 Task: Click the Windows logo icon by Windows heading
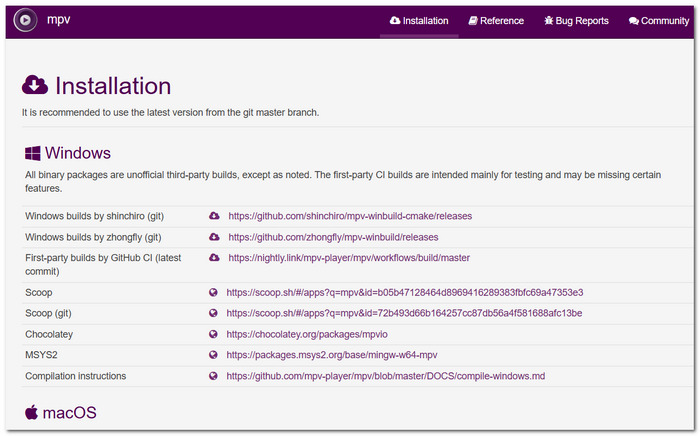(x=33, y=153)
